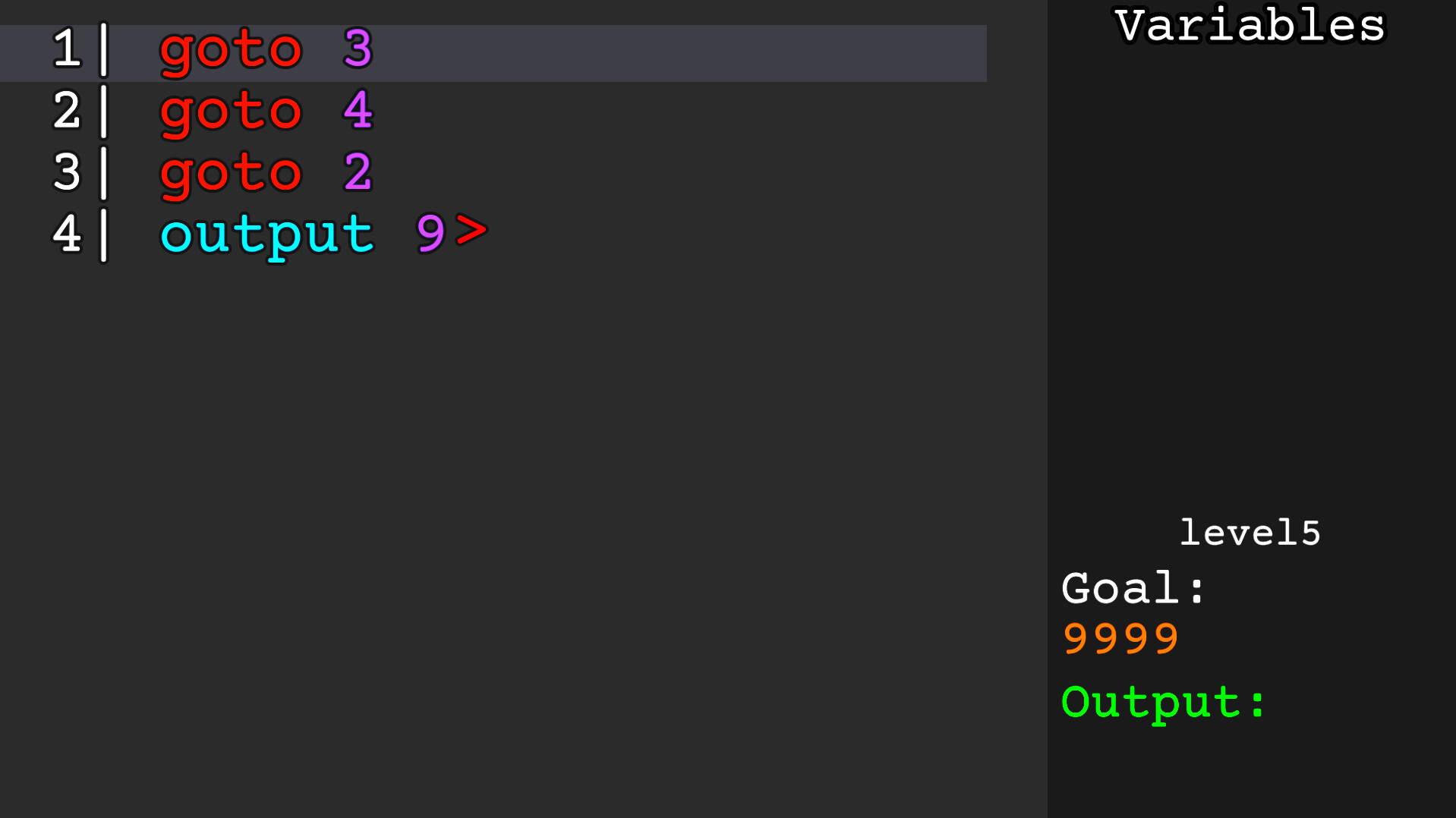Select the goto keyword on line 1
This screenshot has height=818, width=1456.
tap(231, 52)
